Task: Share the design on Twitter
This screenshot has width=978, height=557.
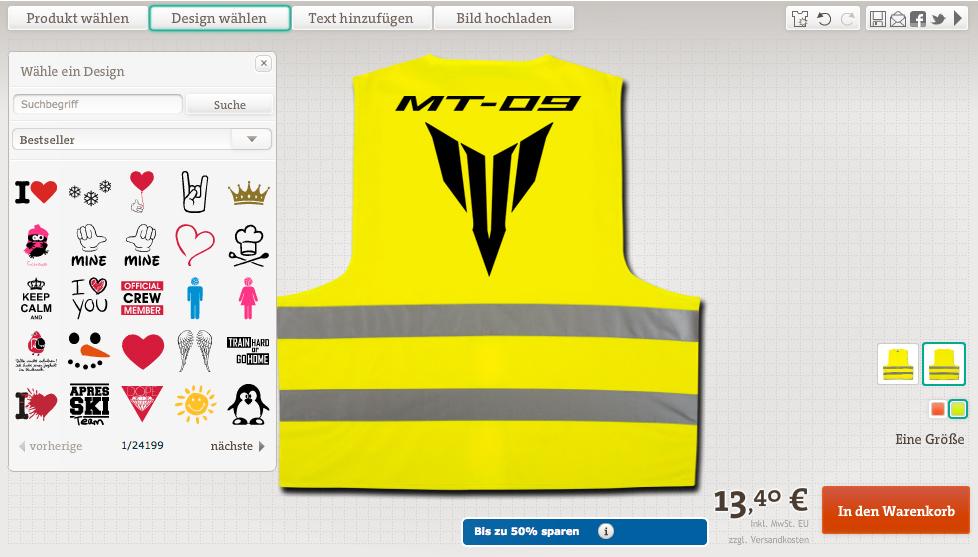Action: coord(938,19)
